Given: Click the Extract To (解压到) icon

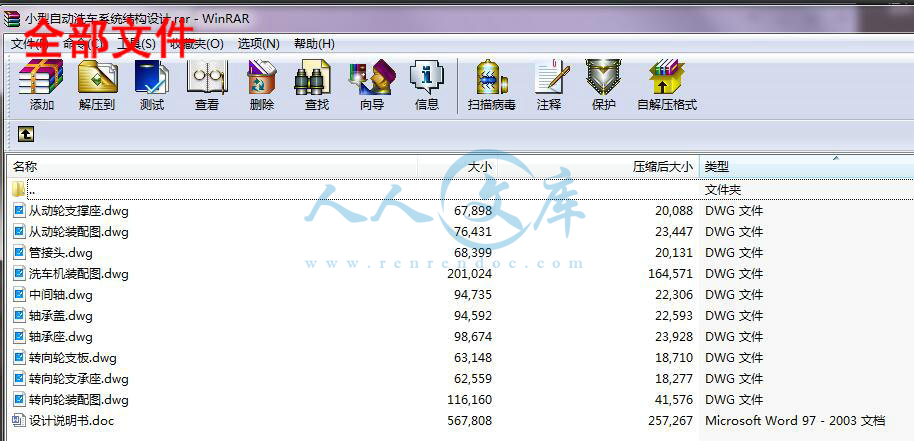Looking at the screenshot, I should [x=97, y=77].
